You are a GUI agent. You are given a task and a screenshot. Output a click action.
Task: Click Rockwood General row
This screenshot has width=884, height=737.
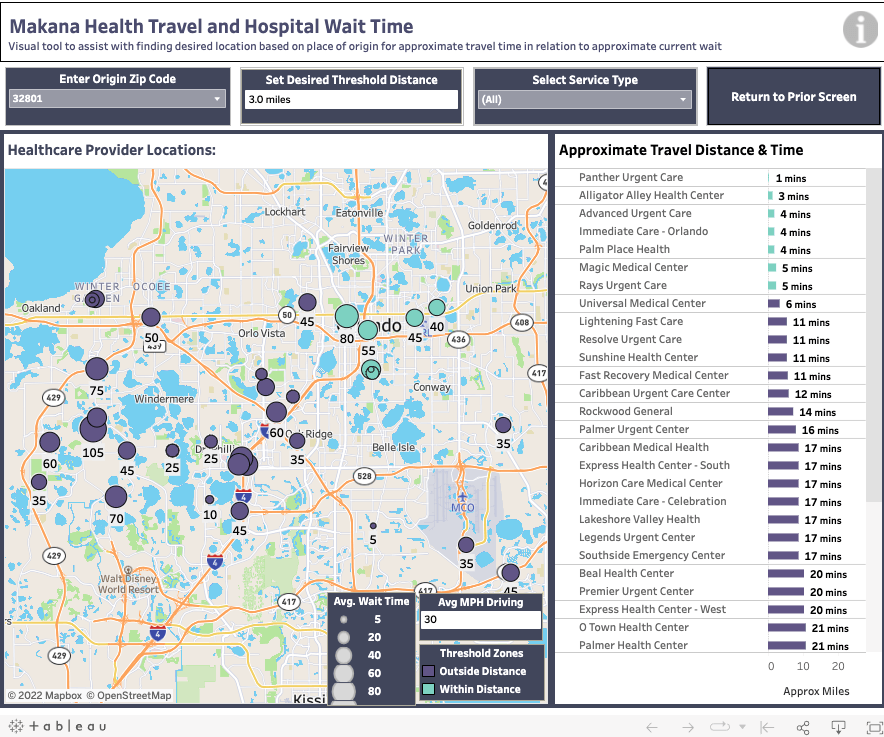click(x=710, y=412)
